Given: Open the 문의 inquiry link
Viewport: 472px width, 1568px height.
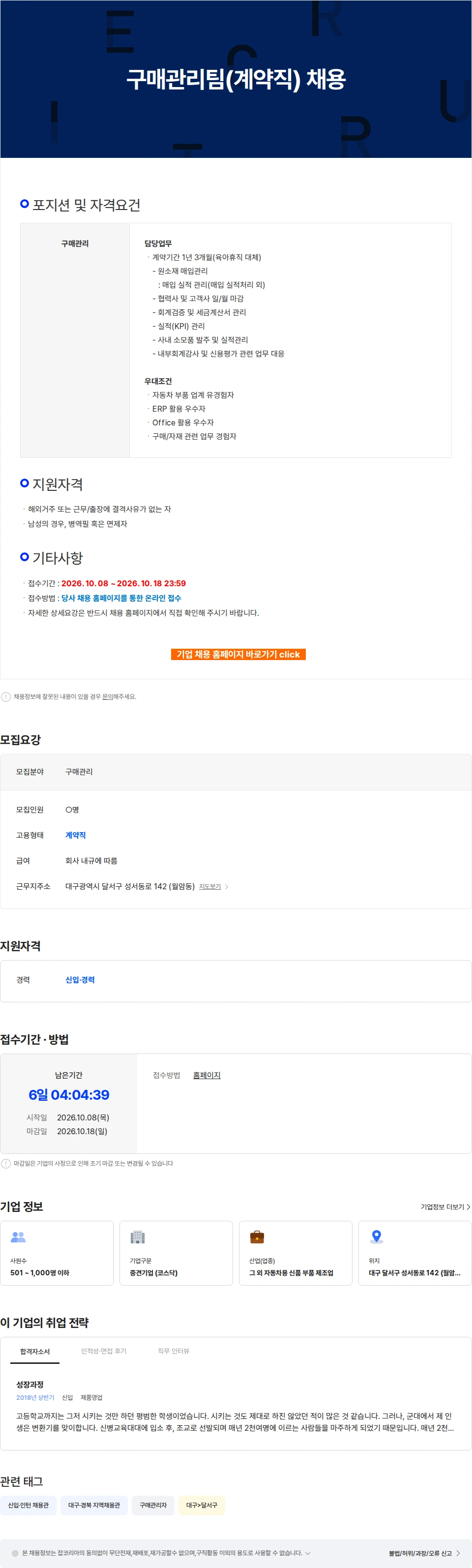Looking at the screenshot, I should point(107,696).
